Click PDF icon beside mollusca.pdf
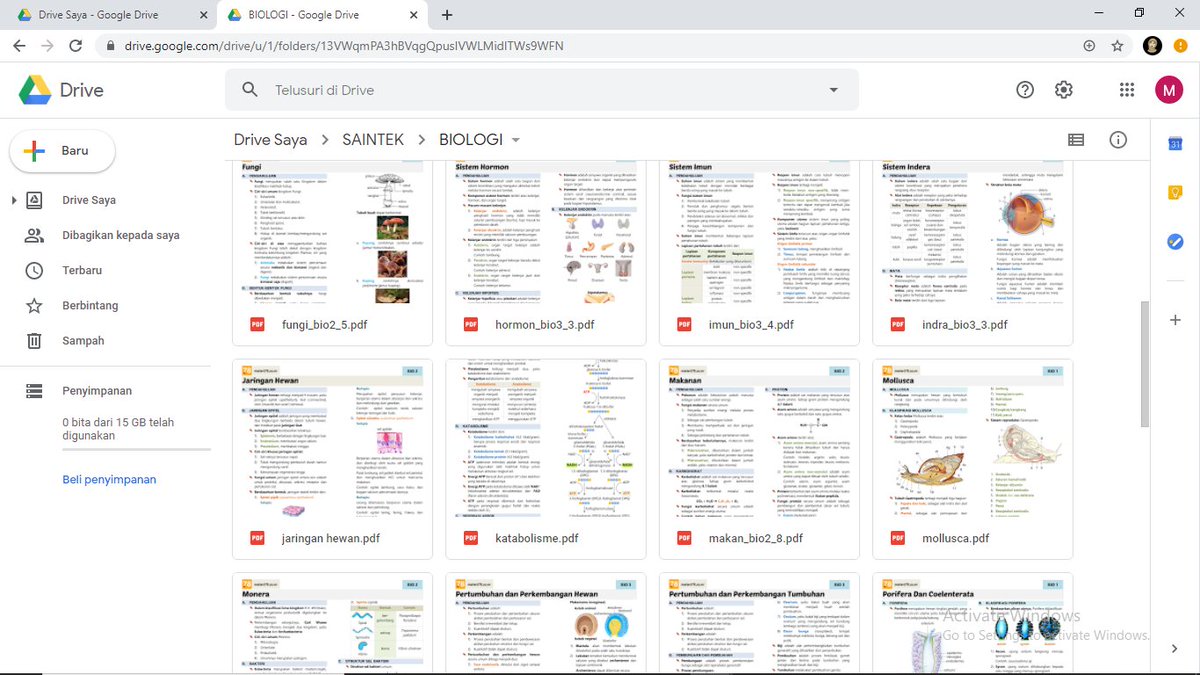This screenshot has height=675, width=1200. pos(898,538)
